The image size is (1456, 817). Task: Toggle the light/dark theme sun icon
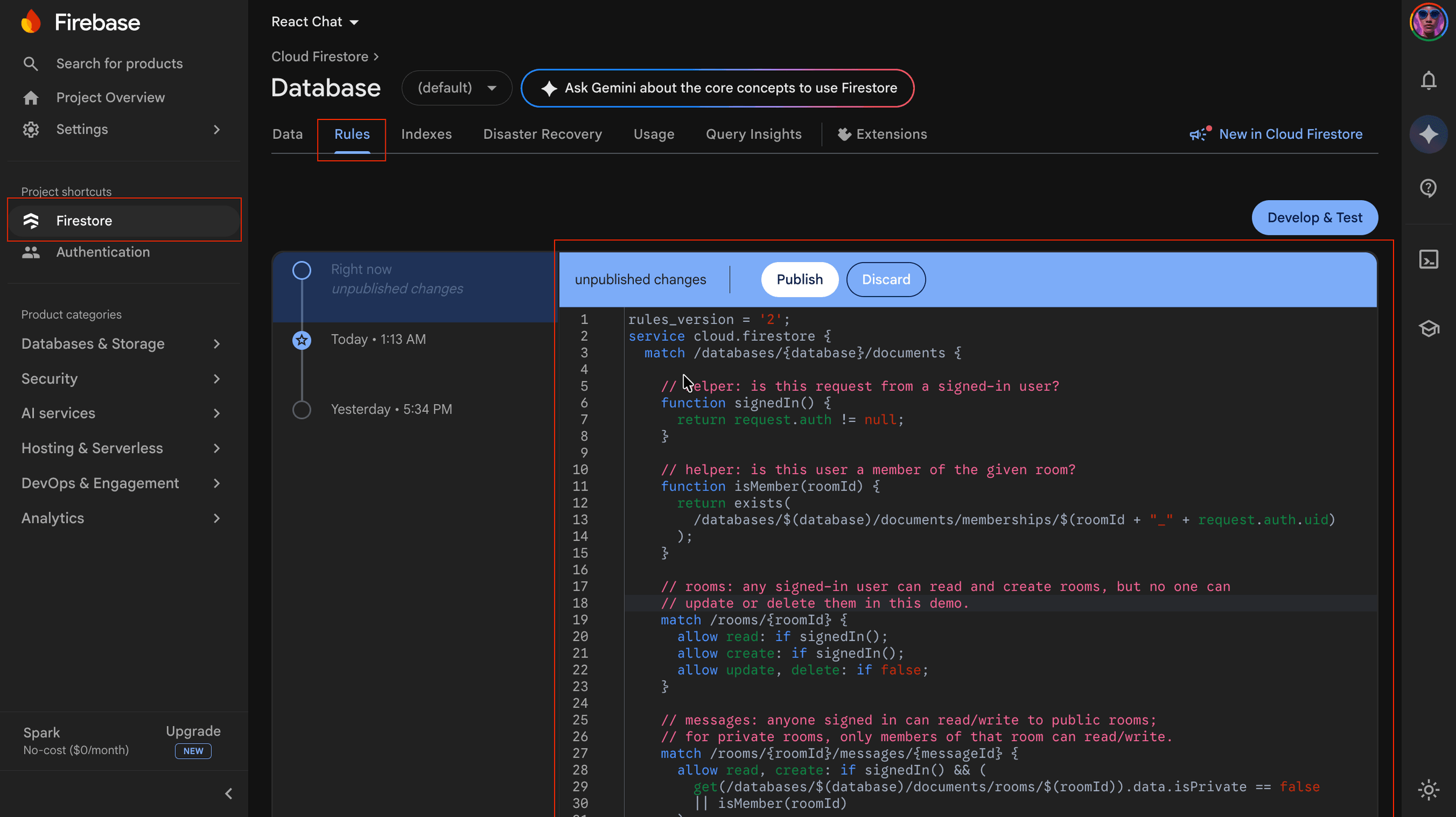(x=1429, y=790)
